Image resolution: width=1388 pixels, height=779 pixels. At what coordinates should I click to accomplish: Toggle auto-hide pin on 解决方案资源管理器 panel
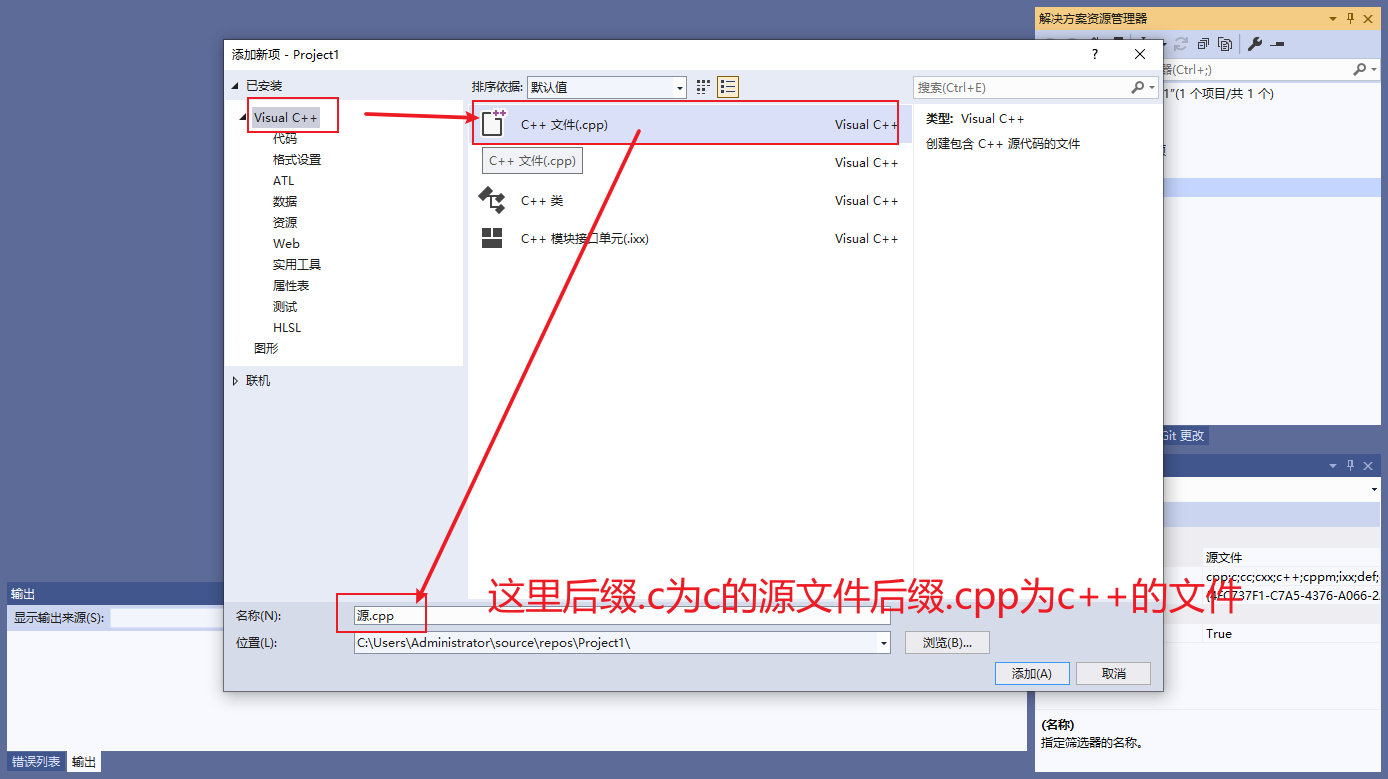pos(1348,17)
